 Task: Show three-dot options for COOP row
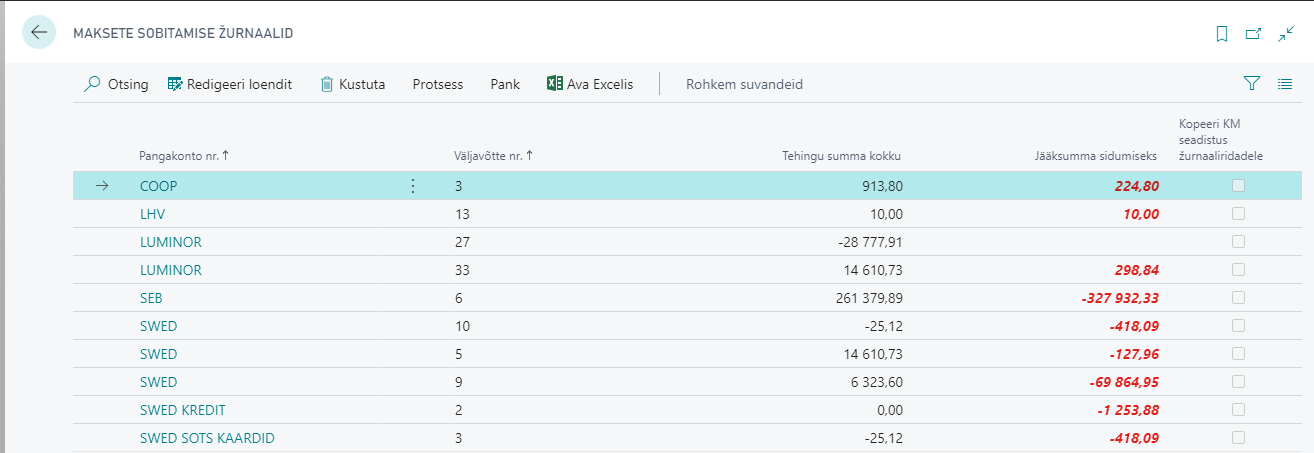[413, 186]
